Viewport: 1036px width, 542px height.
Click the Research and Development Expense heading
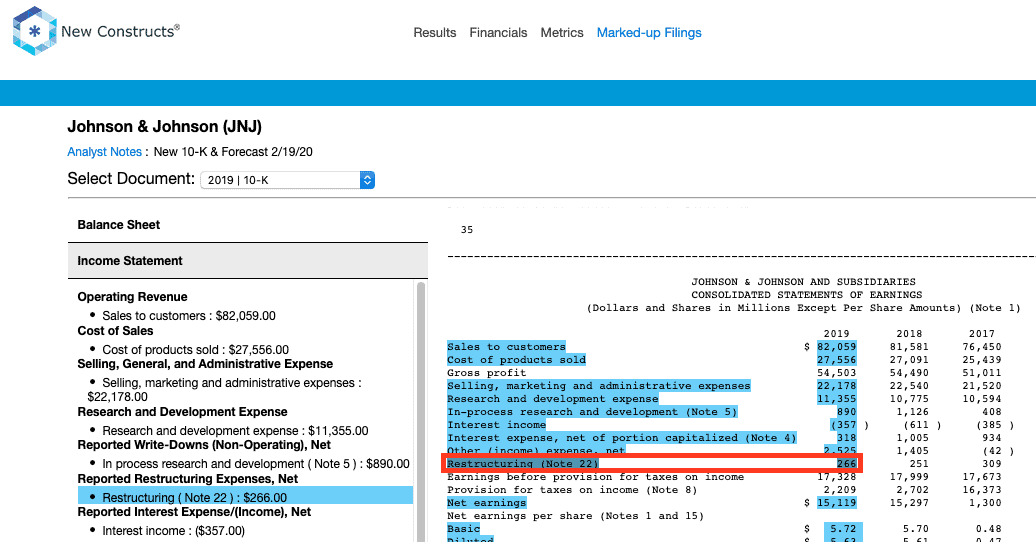(x=182, y=412)
